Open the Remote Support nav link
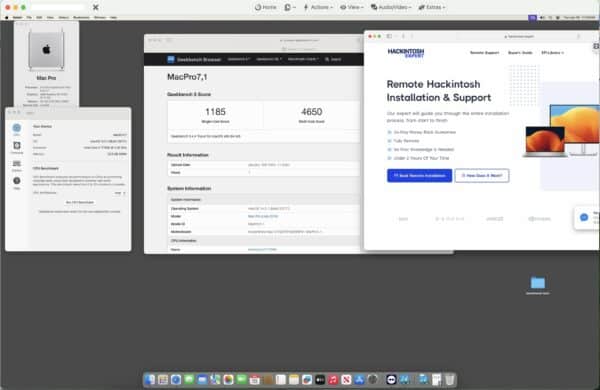This screenshot has height=390, width=600. click(484, 53)
